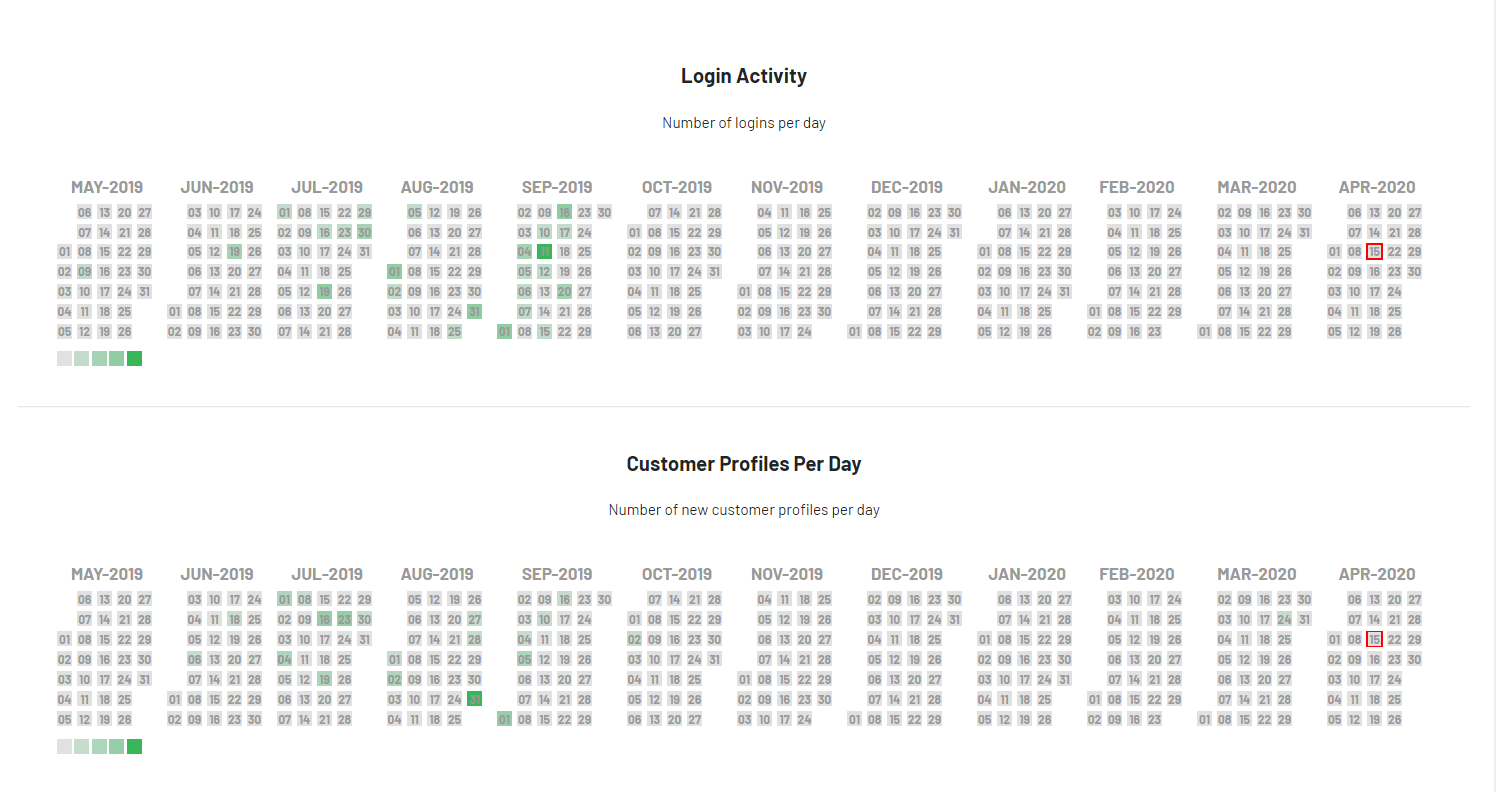Click SEP-2019 month label in Login Activity

557,187
